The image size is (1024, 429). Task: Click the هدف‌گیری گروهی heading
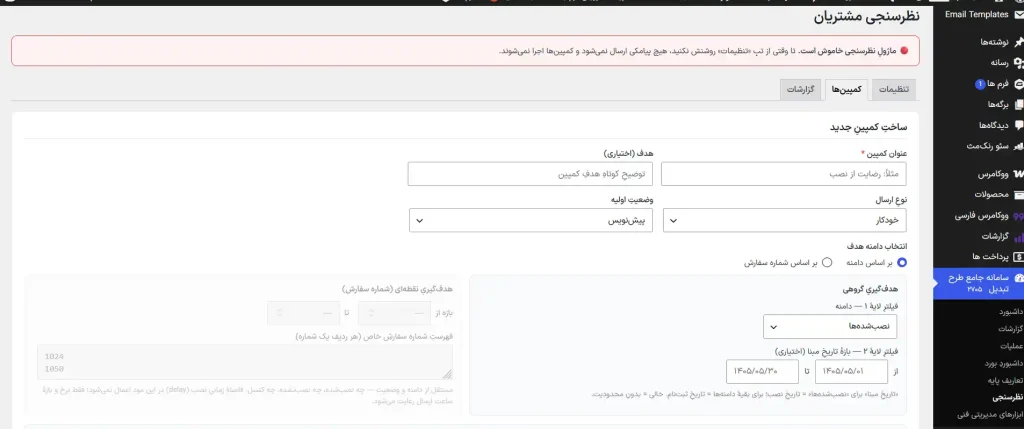coord(869,289)
